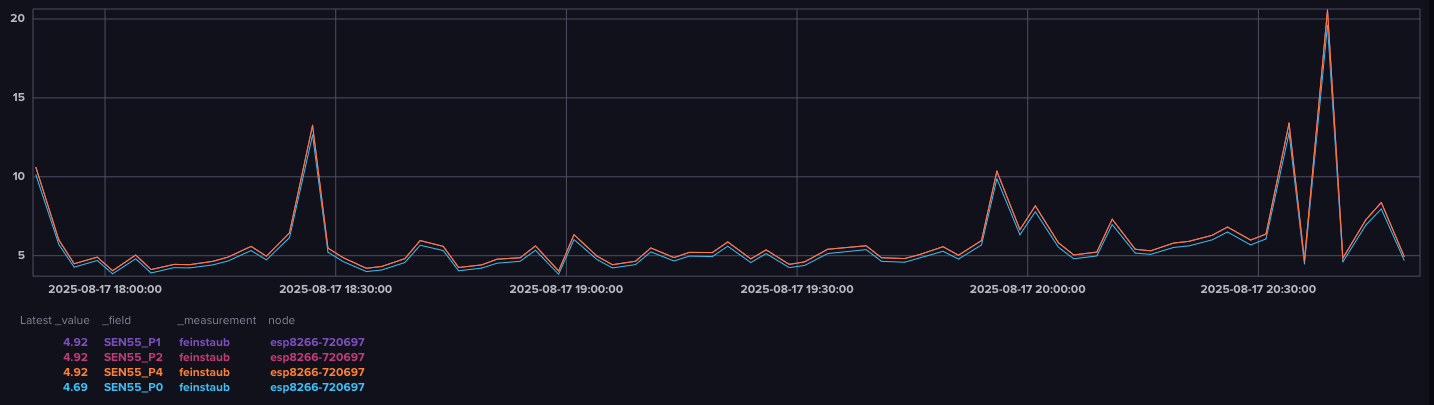Screen dimensions: 1434x405
Task: Click the y-axis label 15
Action: point(17,97)
